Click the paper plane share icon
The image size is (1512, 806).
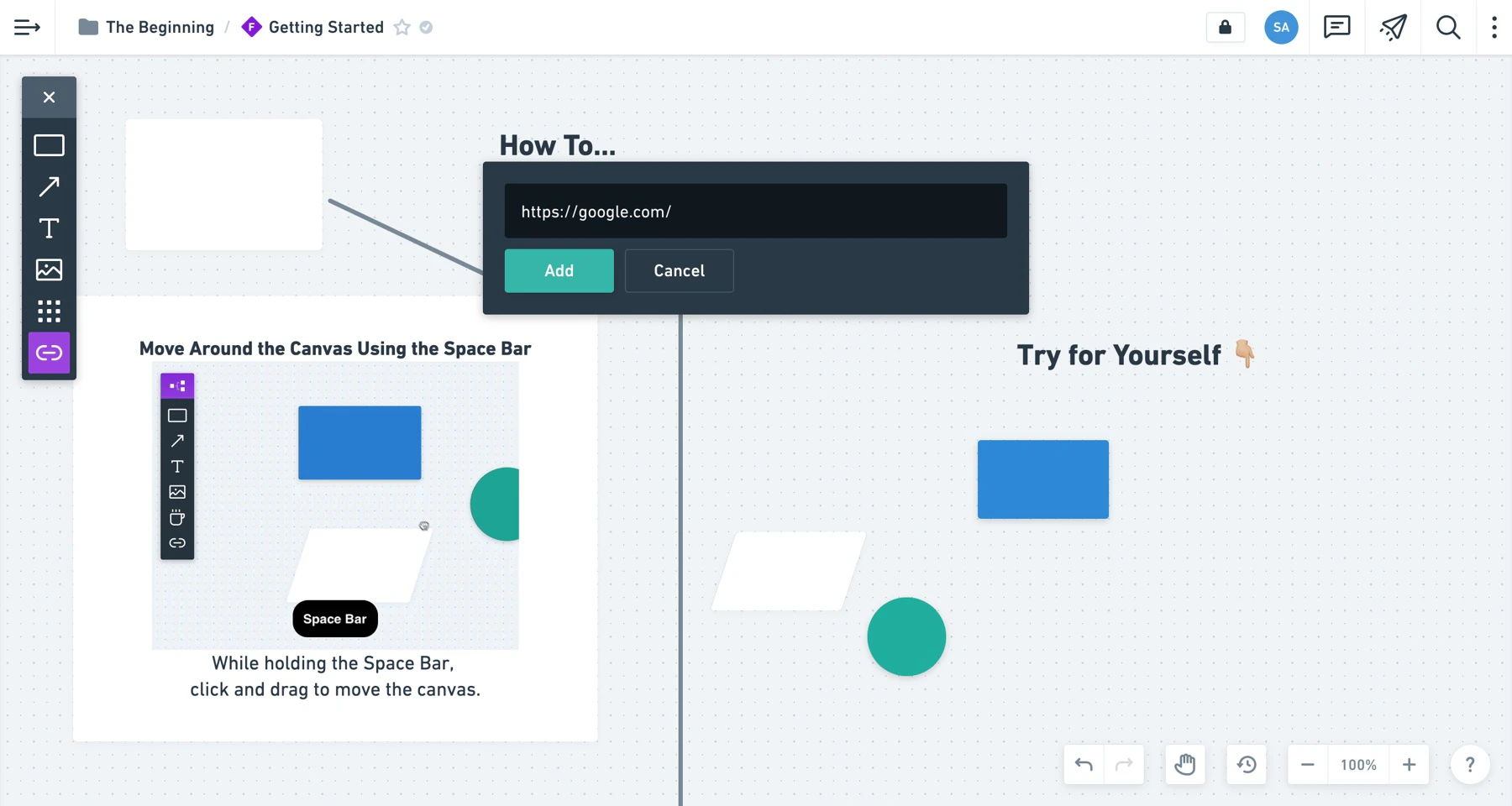coord(1393,28)
